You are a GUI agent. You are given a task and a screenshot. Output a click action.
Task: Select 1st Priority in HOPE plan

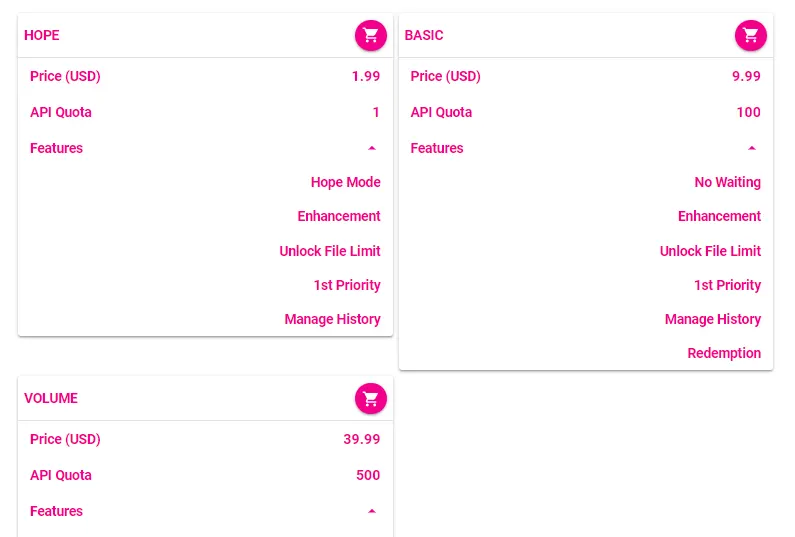[347, 285]
